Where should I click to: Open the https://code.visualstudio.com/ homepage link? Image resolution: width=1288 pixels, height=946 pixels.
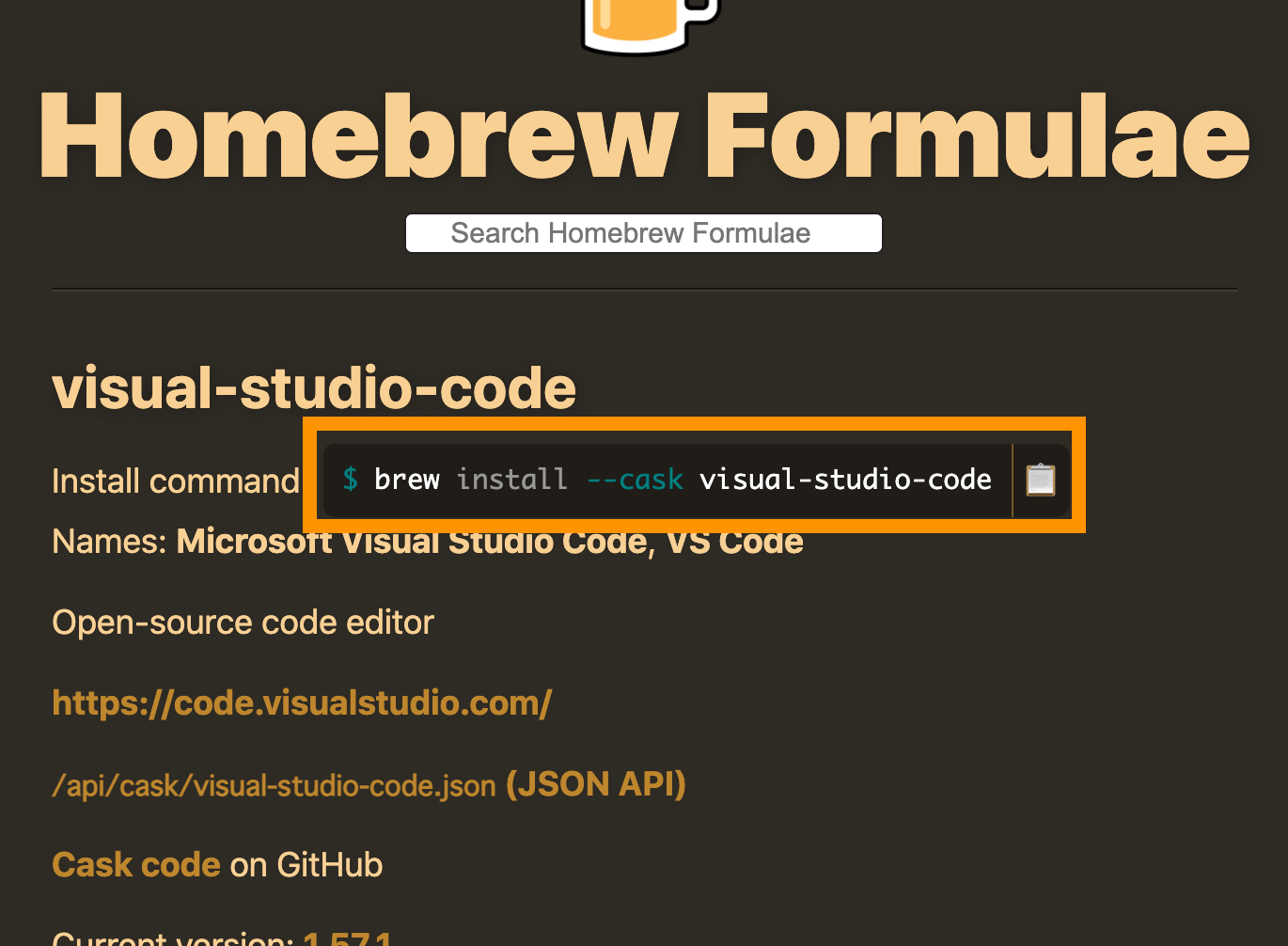pos(302,702)
